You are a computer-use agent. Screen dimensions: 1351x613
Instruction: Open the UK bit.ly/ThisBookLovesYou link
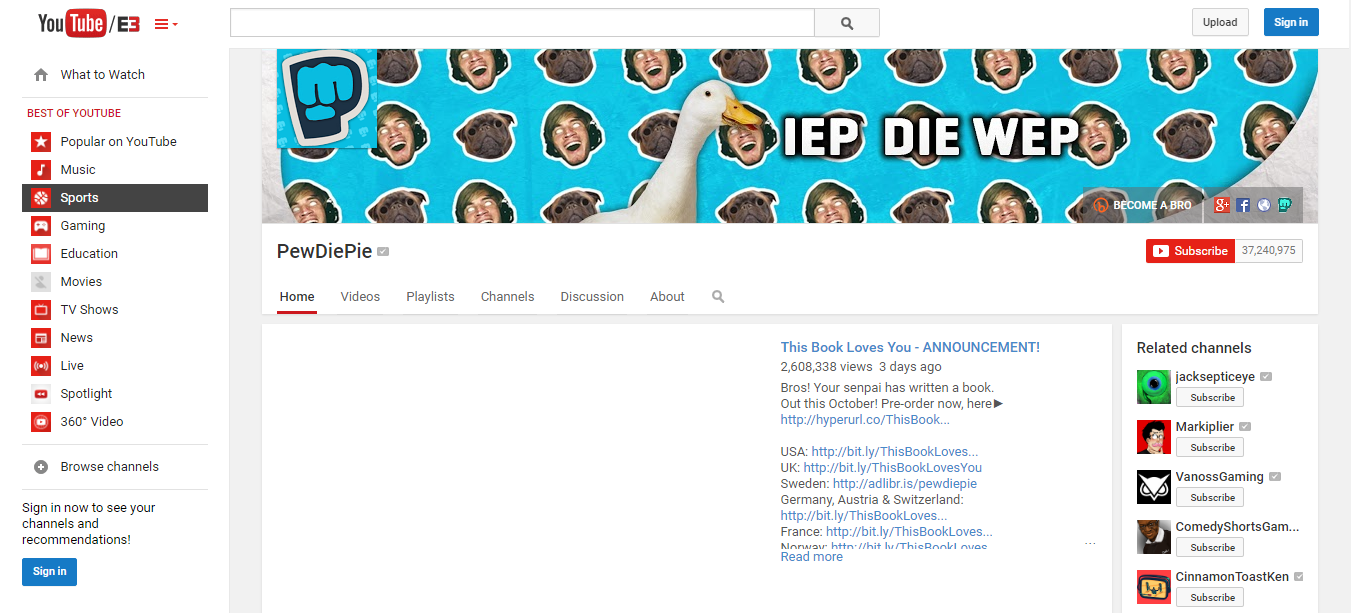click(893, 468)
